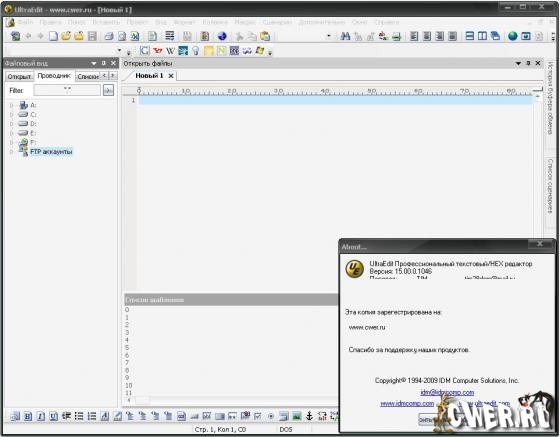
Task: Click the Find binoculars icon
Action: tap(345, 36)
